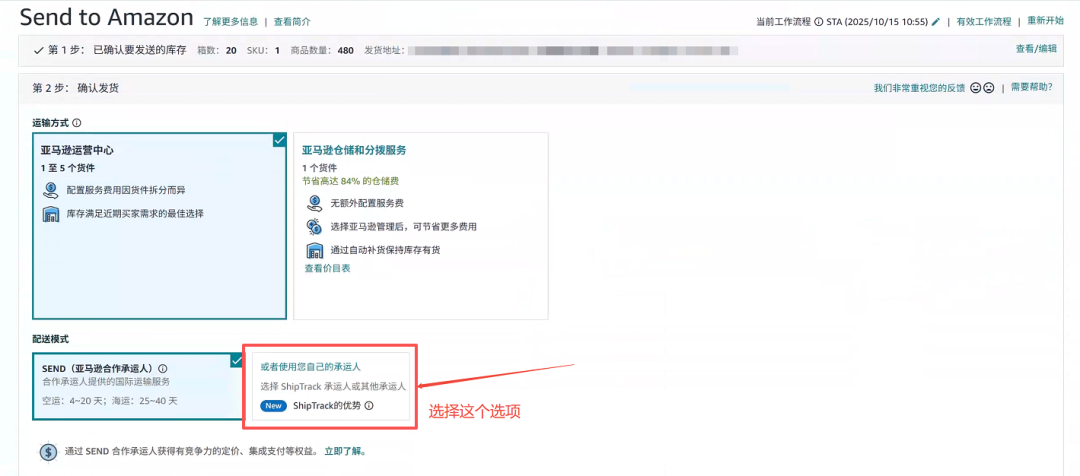Image resolution: width=1080 pixels, height=476 pixels.
Task: Click the New badge in carrier card
Action: coord(273,406)
